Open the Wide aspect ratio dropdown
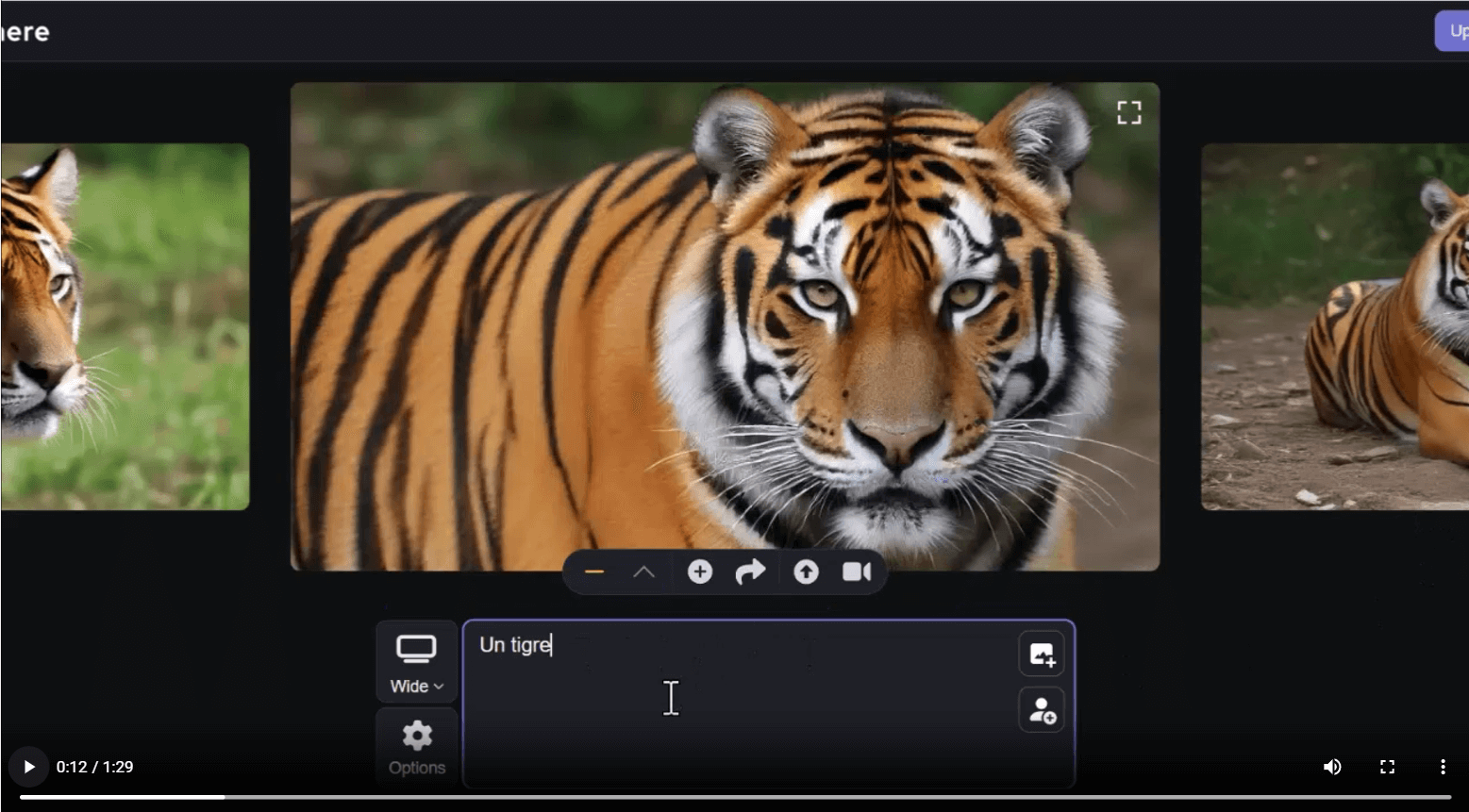1469x812 pixels. pyautogui.click(x=417, y=662)
